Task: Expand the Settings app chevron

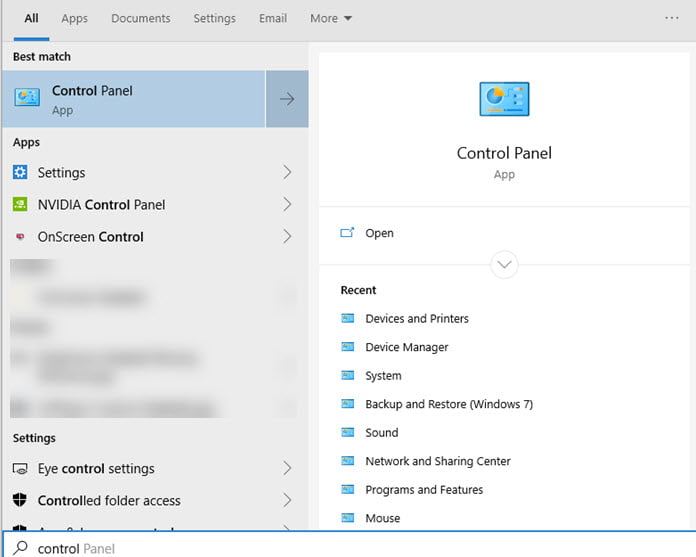Action: click(x=287, y=172)
